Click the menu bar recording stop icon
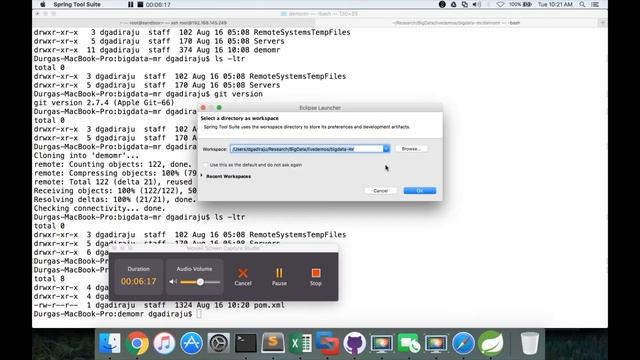The width and height of the screenshot is (640, 360). (x=140, y=4)
